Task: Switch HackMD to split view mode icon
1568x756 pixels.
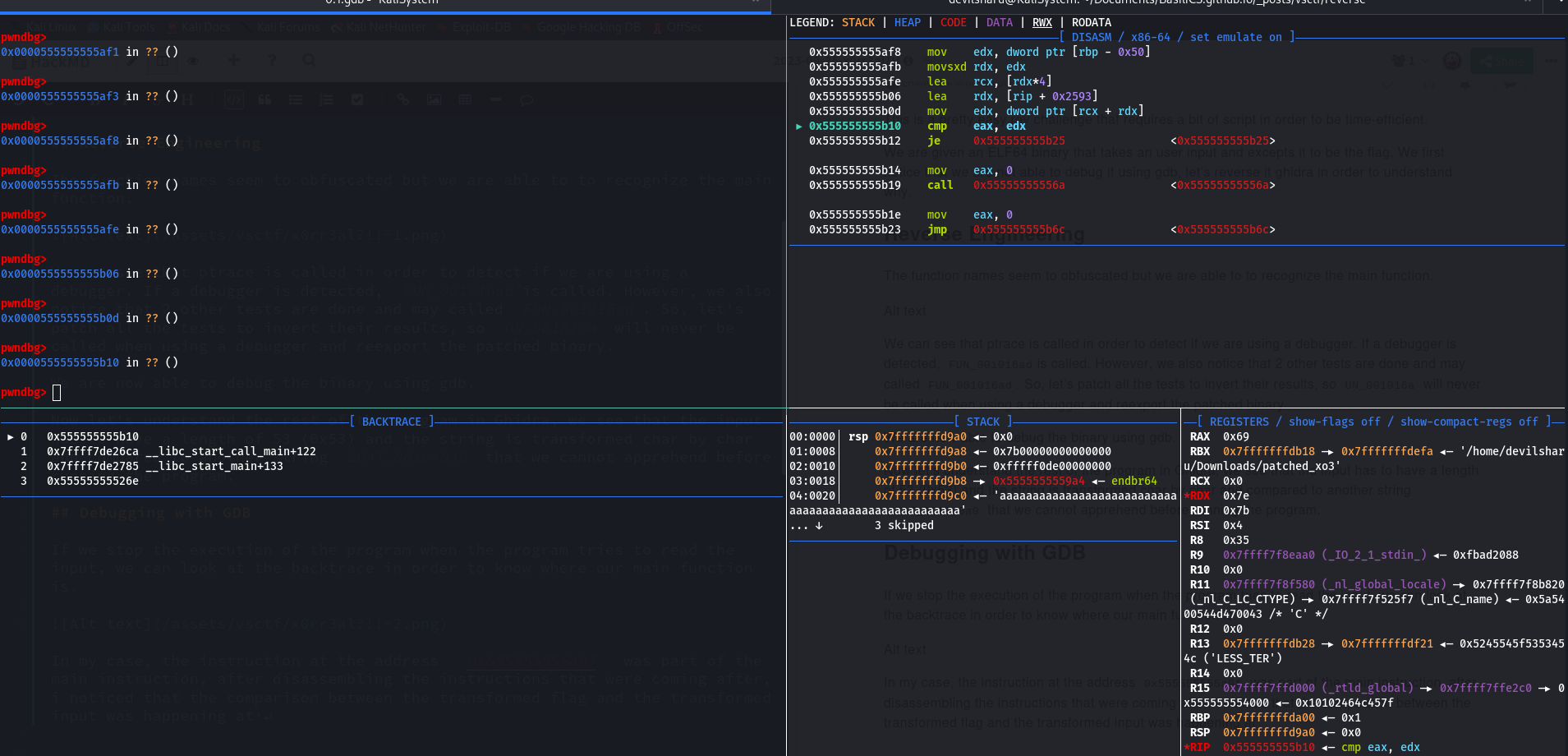Action: 163,60
